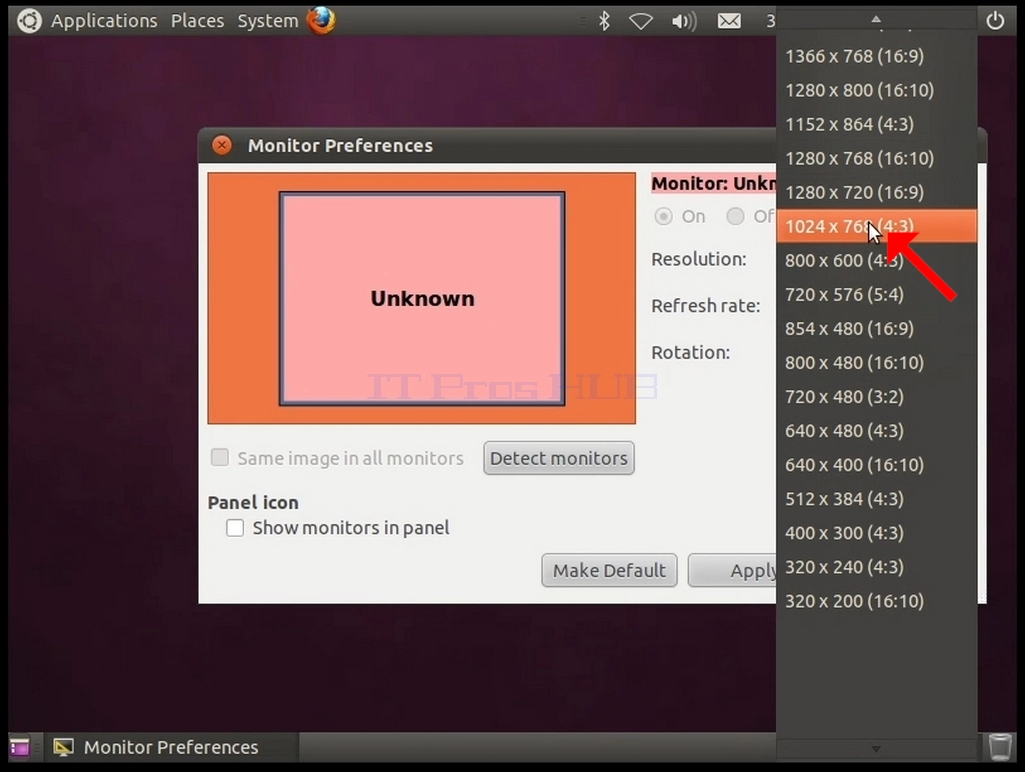Open the System menu
This screenshot has width=1025, height=772.
267,21
